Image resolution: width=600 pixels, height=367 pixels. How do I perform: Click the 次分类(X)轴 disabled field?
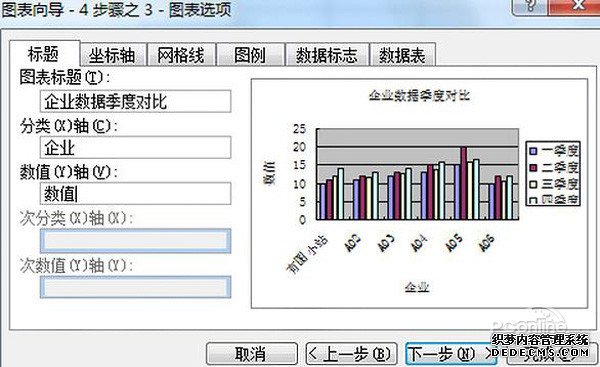pos(135,241)
